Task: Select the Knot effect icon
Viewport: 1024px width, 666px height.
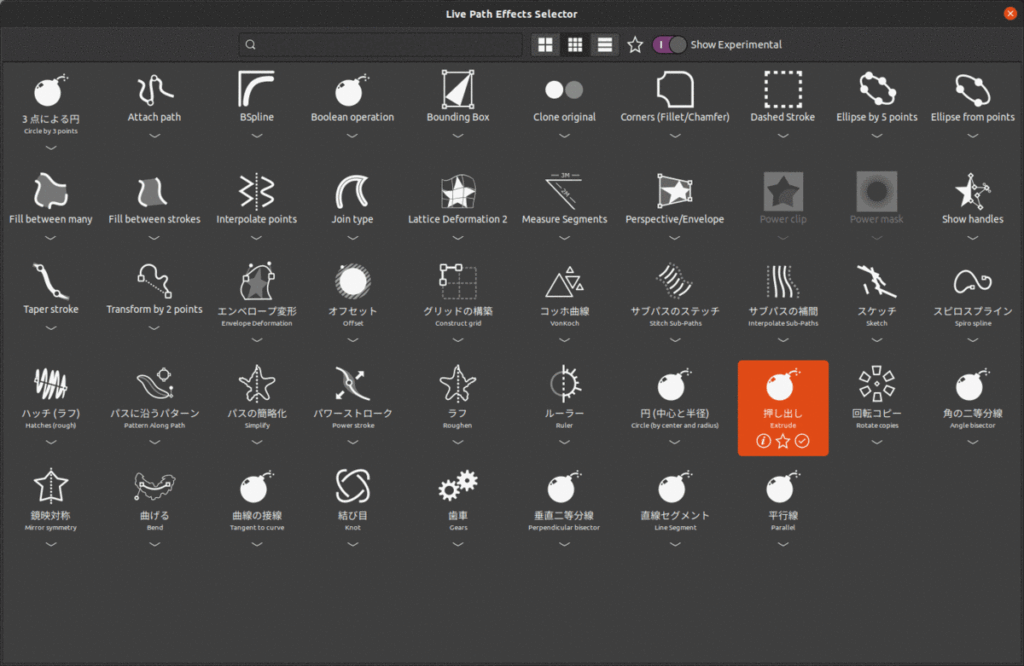Action: tap(353, 486)
